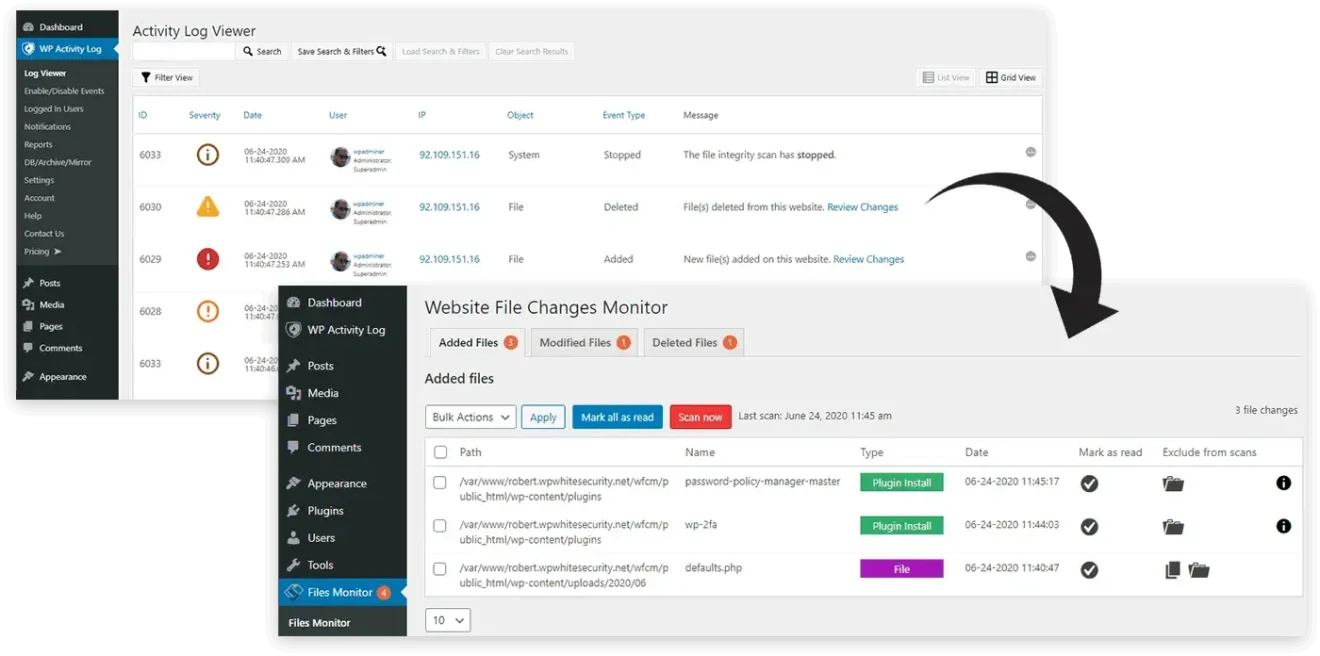The width and height of the screenshot is (1320, 656).
Task: Click the info severity icon for event 6033 Stopped
Action: (207, 155)
